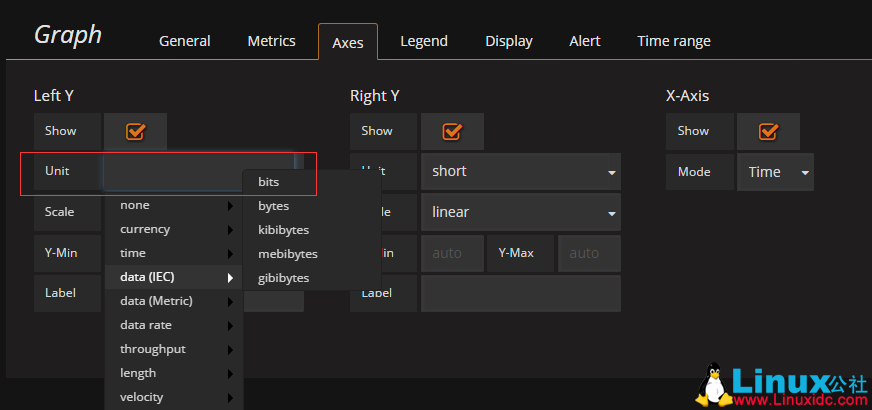The height and width of the screenshot is (410, 872).
Task: Toggle the Right Y Show checkbox
Action: [x=452, y=131]
